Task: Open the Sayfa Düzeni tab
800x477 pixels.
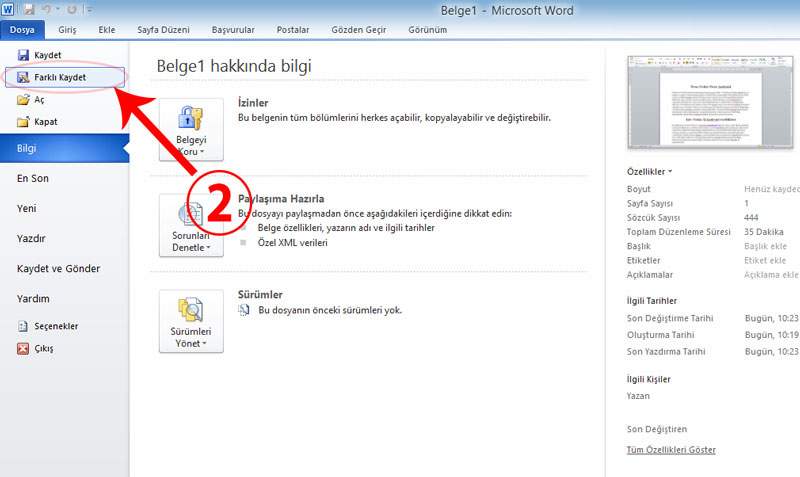Action: [x=163, y=30]
